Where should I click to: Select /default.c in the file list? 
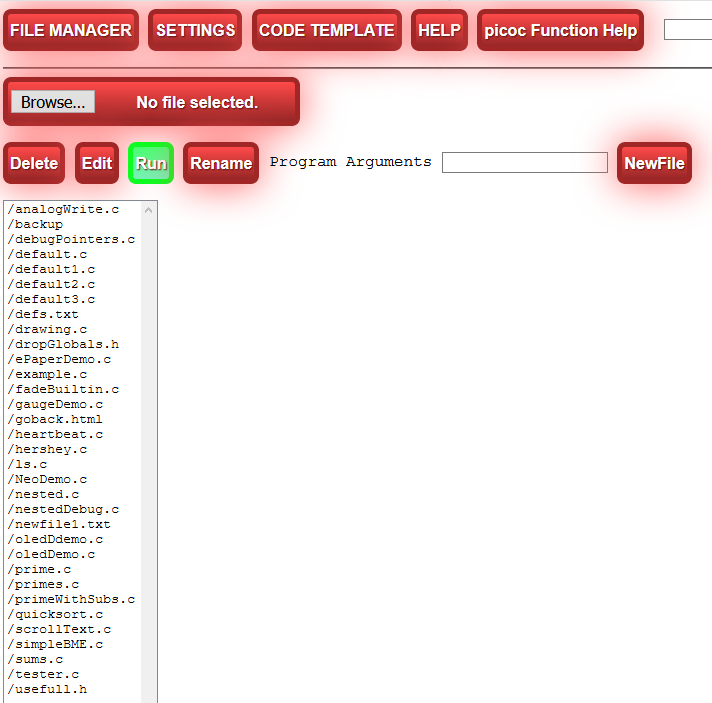coord(73,254)
